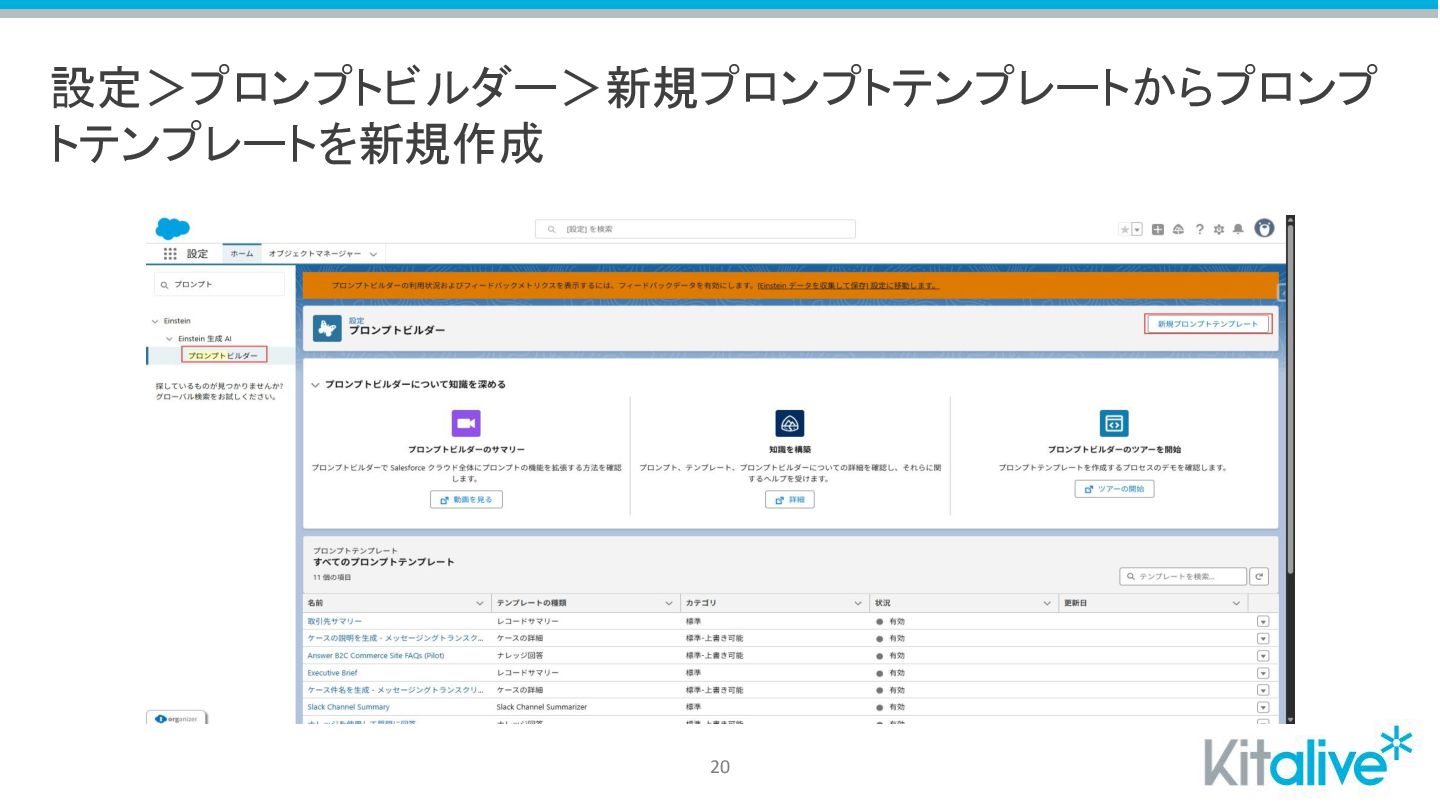Open the App Launcher grid icon
The width and height of the screenshot is (1440, 810).
coord(170,254)
